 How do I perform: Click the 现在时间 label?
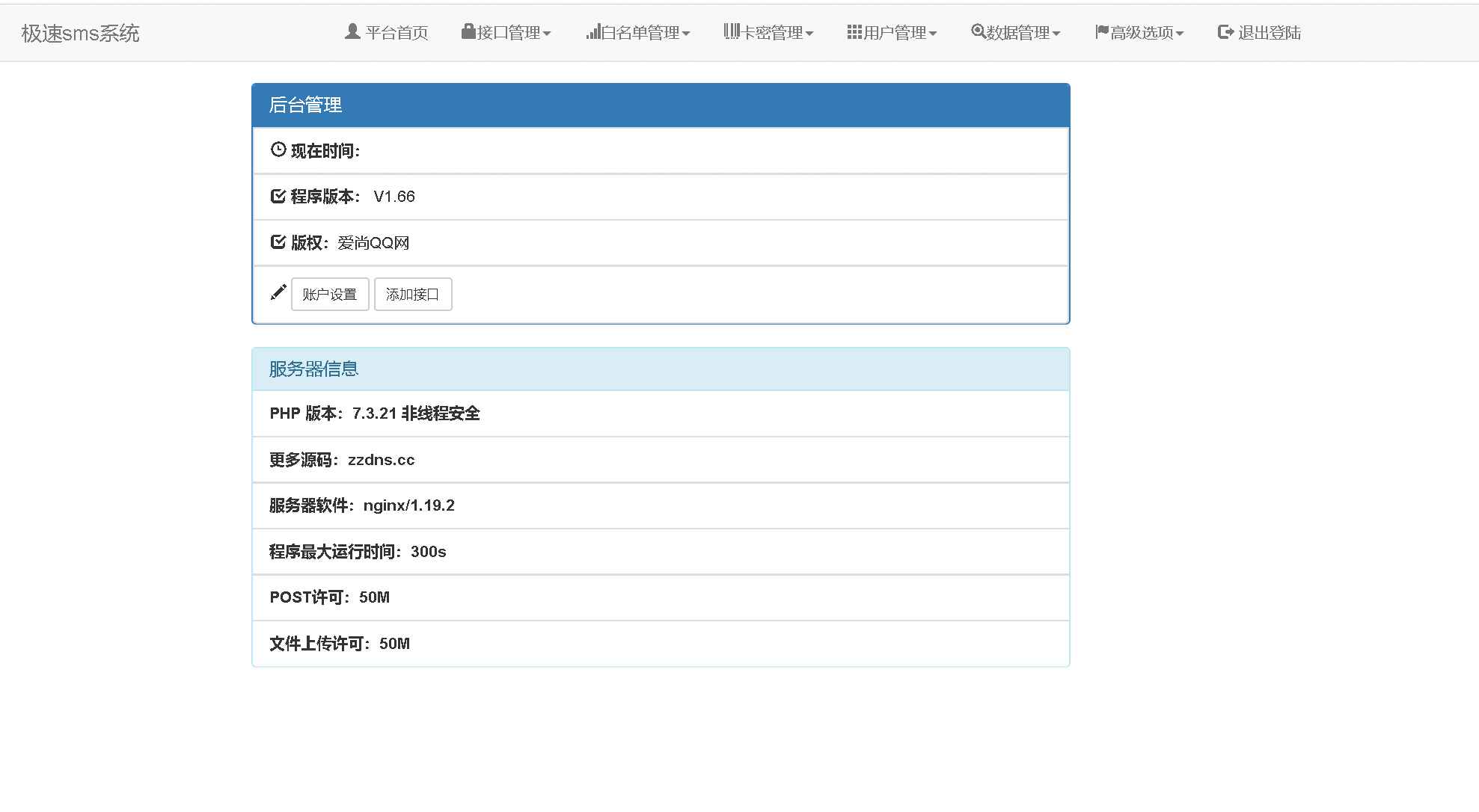tap(325, 151)
